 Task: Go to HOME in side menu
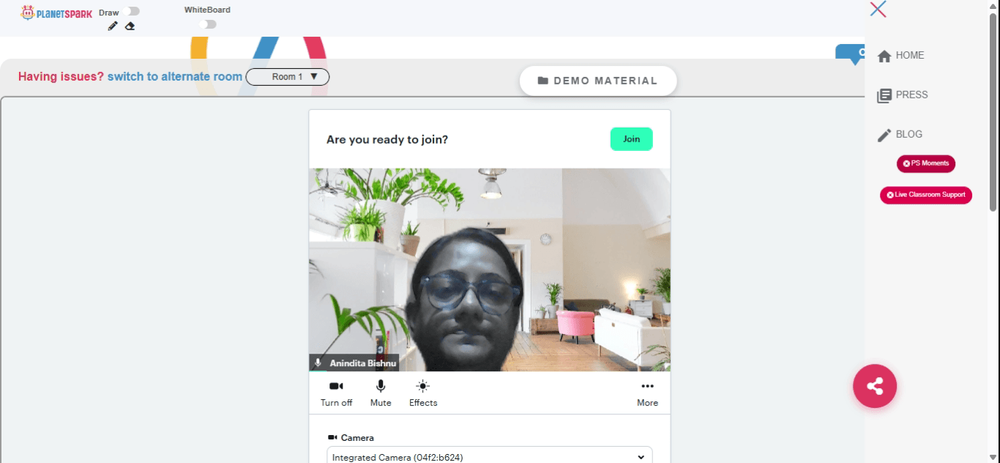901,55
